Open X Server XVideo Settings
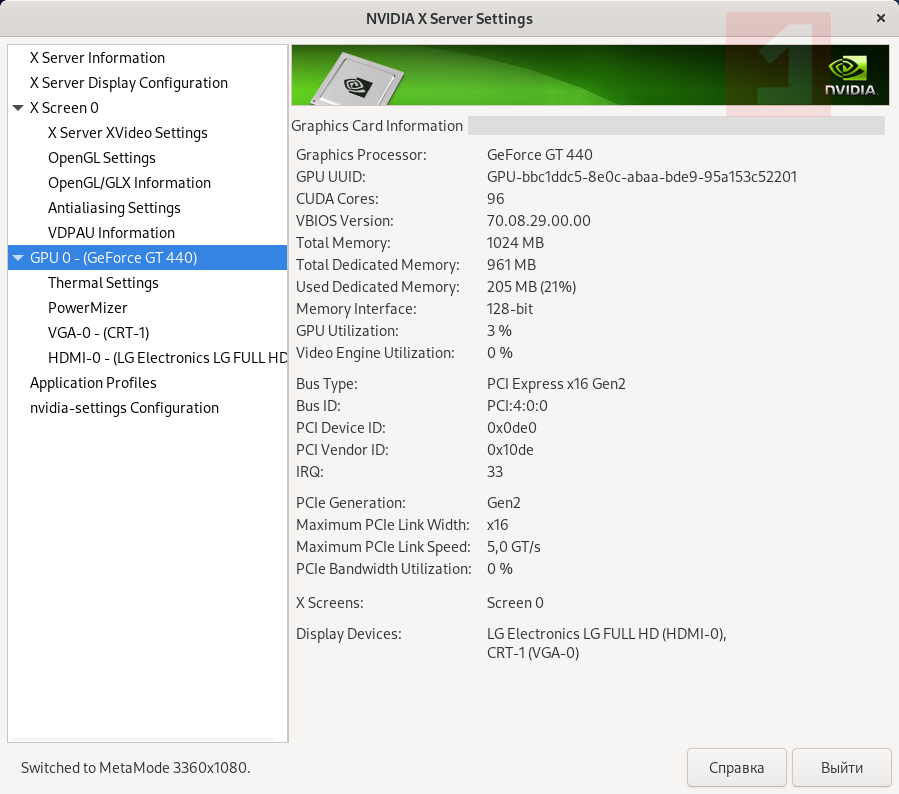Image resolution: width=899 pixels, height=794 pixels. point(127,133)
